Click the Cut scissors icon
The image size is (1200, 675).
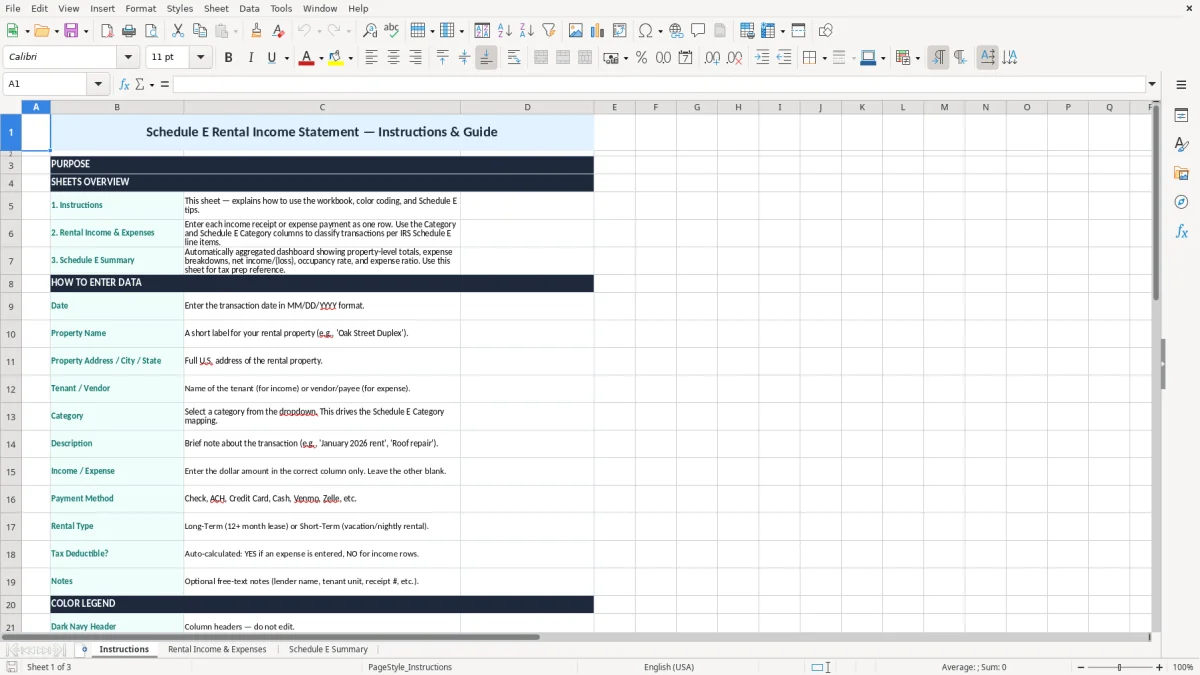tap(177, 31)
